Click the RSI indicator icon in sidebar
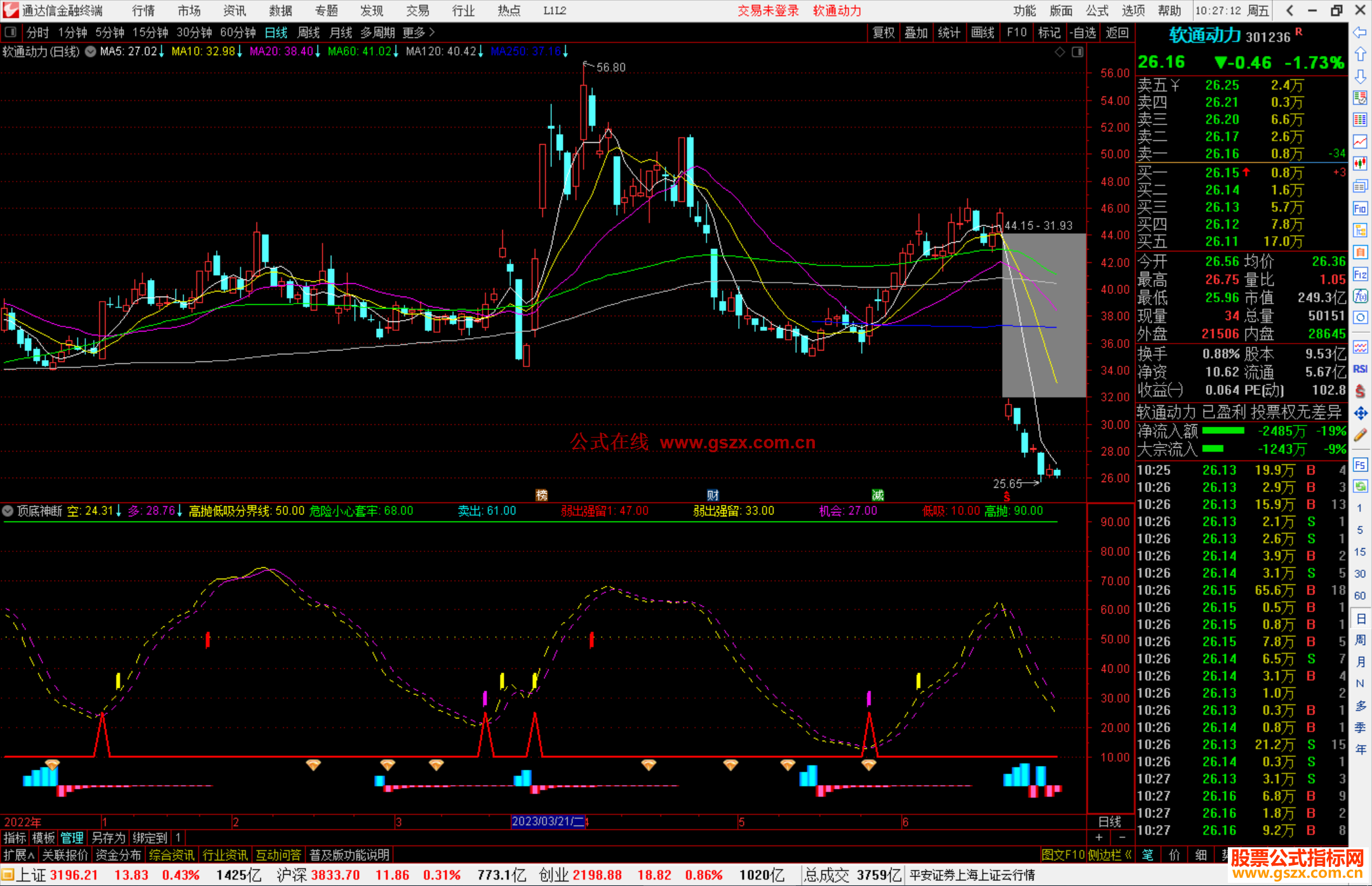1372x886 pixels. [x=1360, y=369]
